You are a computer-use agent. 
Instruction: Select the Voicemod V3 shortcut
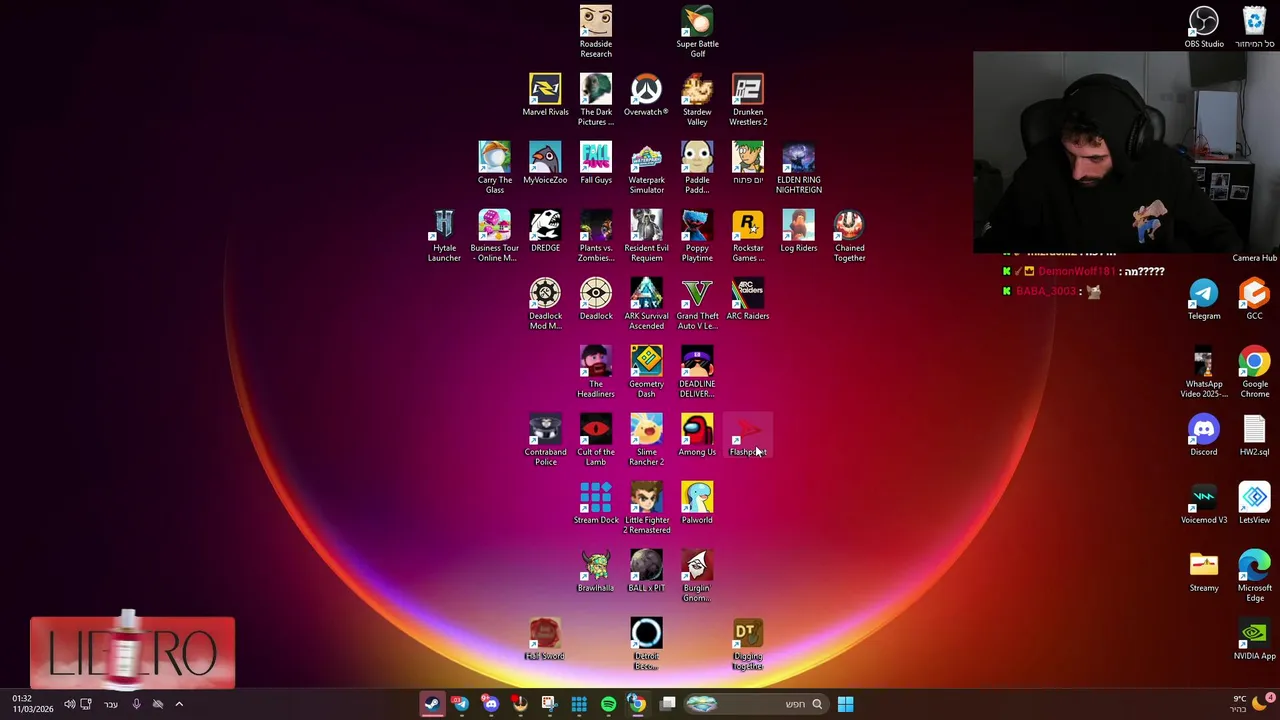point(1204,503)
